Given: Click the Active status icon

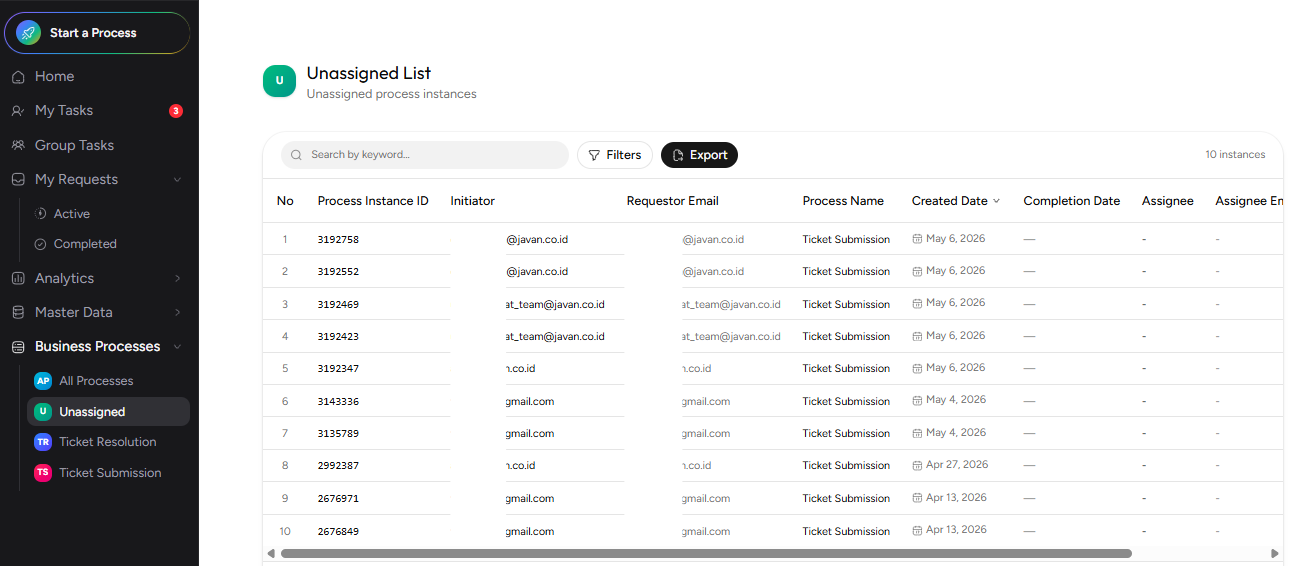Looking at the screenshot, I should [41, 214].
